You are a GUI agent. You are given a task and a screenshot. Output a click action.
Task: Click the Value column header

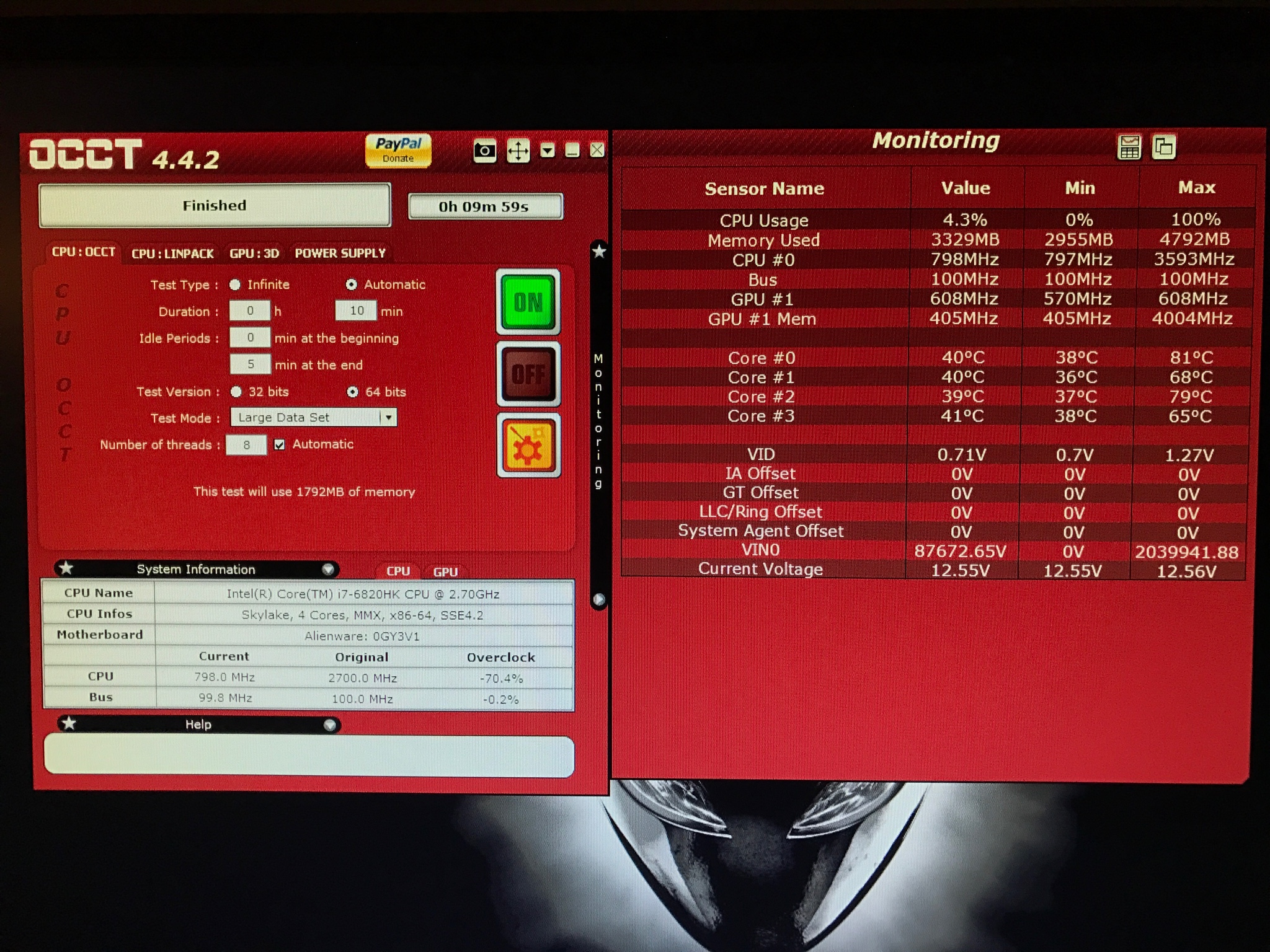pyautogui.click(x=966, y=188)
